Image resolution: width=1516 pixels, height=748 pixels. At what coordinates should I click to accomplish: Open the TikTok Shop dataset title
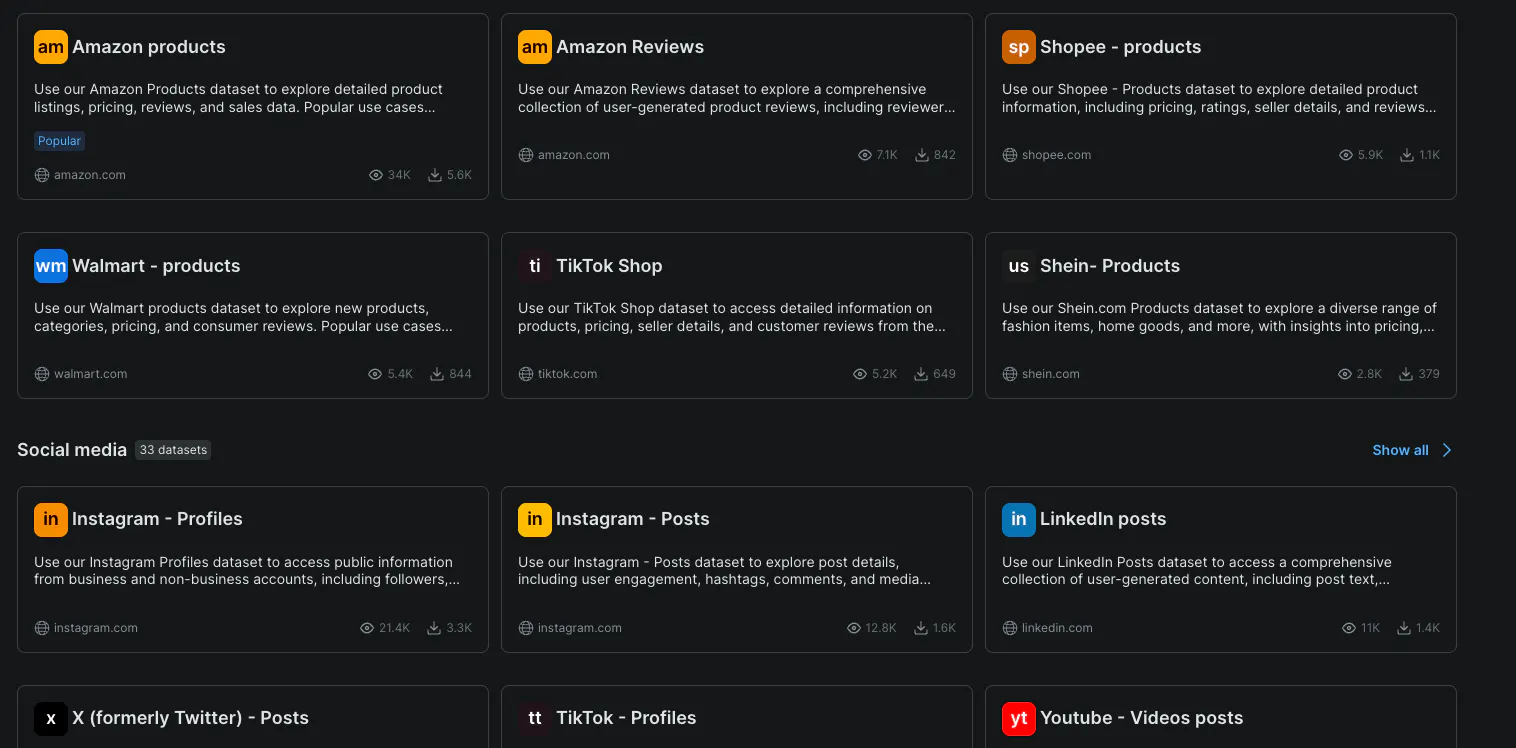click(609, 266)
